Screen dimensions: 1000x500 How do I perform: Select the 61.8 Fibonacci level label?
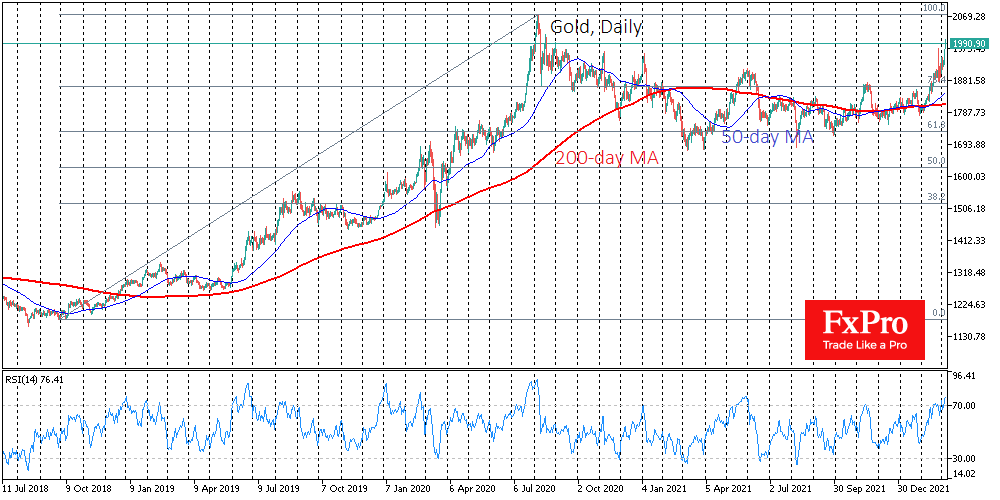[x=935, y=126]
